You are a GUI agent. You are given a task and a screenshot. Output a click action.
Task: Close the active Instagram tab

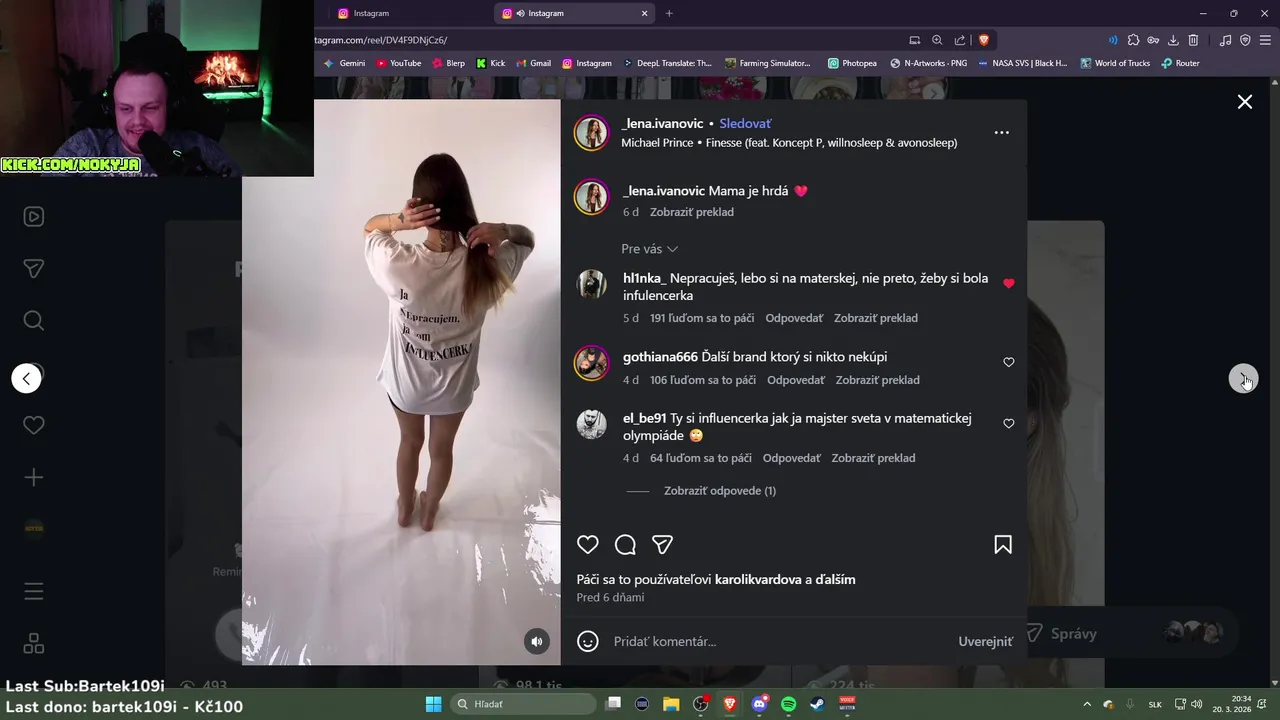(x=645, y=13)
